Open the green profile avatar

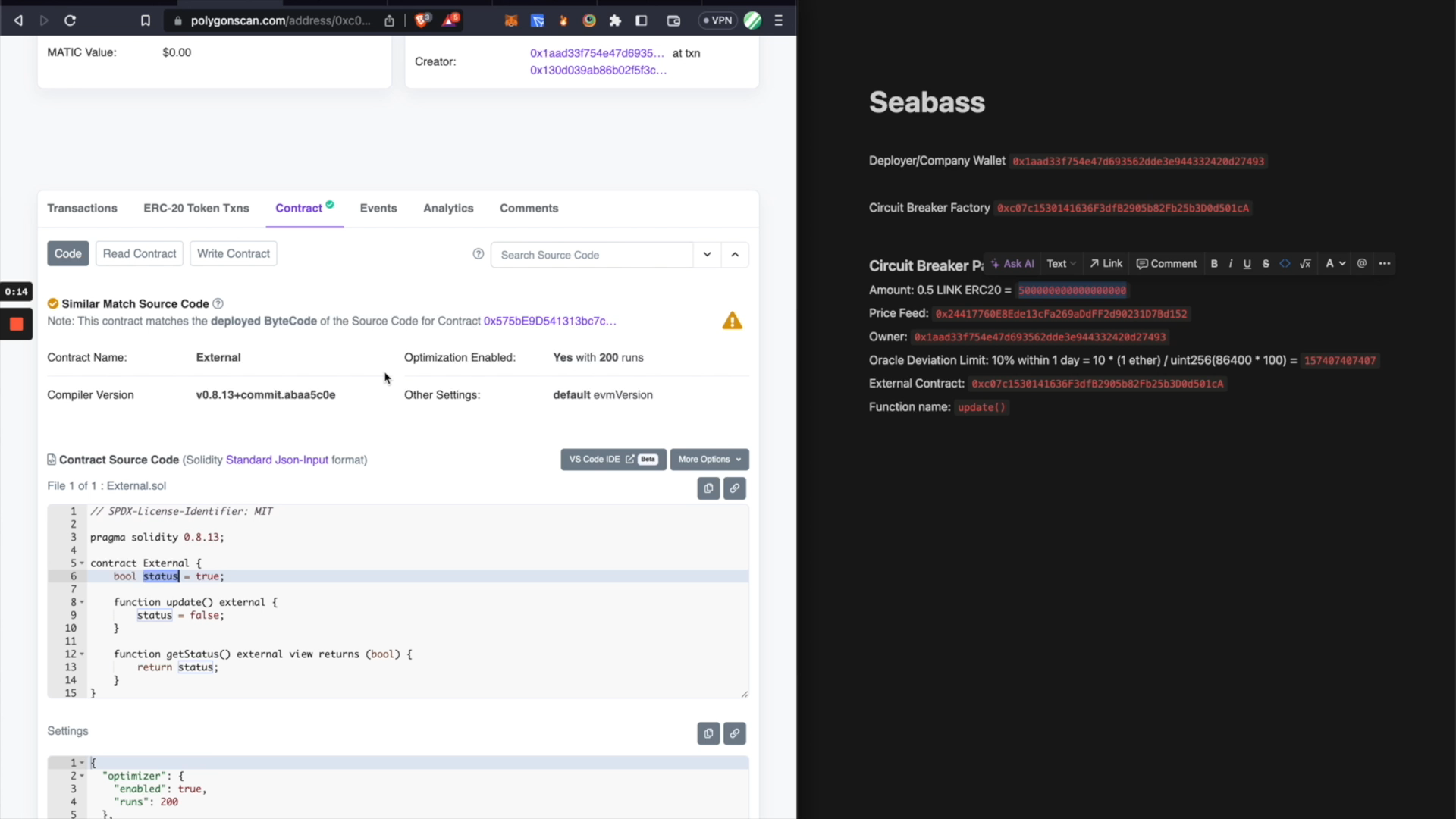pyautogui.click(x=752, y=20)
